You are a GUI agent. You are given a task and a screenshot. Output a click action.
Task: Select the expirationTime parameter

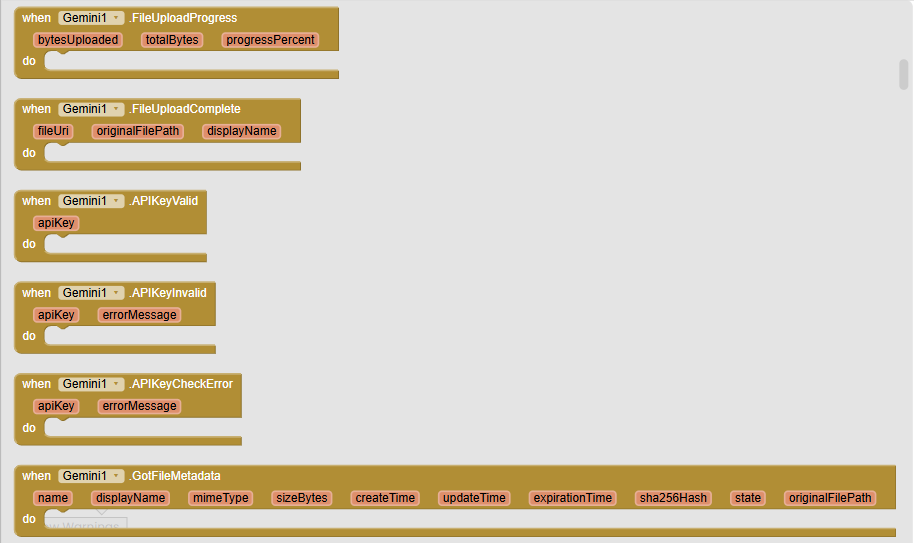point(573,498)
